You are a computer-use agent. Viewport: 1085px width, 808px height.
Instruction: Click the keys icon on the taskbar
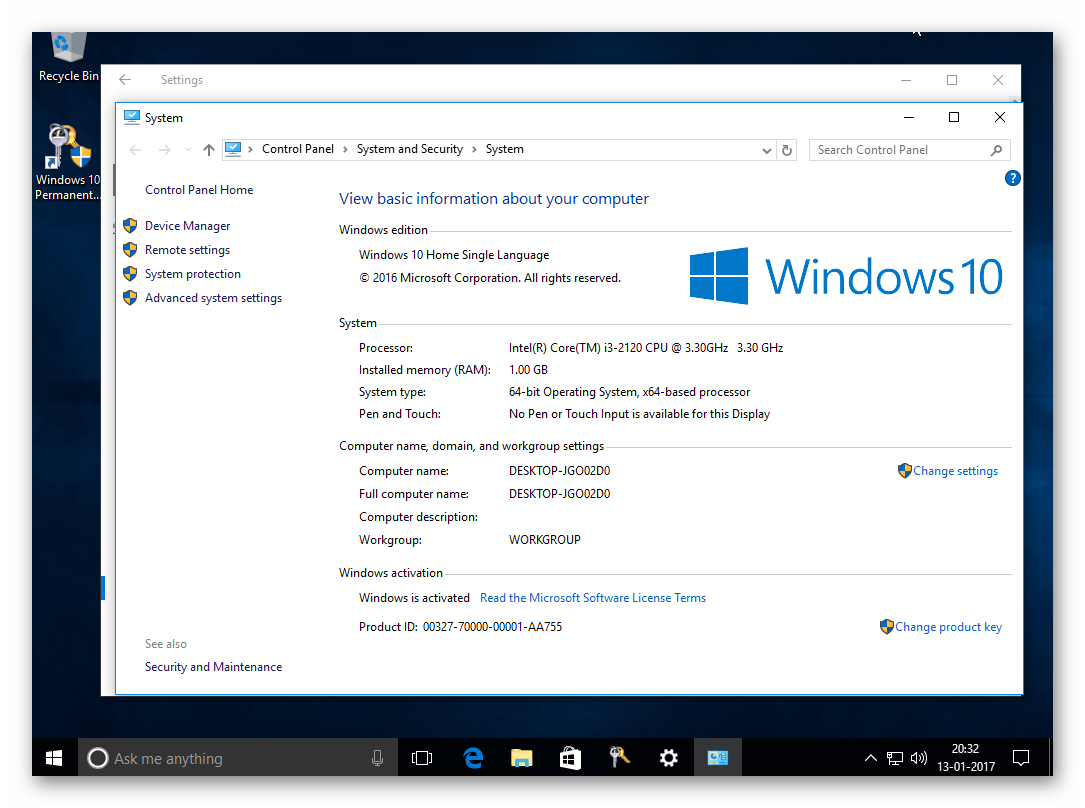619,758
